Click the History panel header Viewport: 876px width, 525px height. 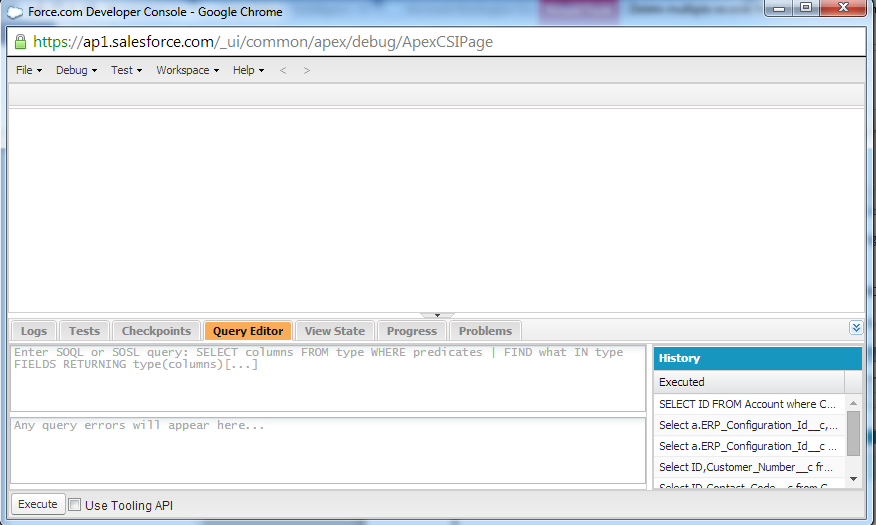tap(758, 359)
